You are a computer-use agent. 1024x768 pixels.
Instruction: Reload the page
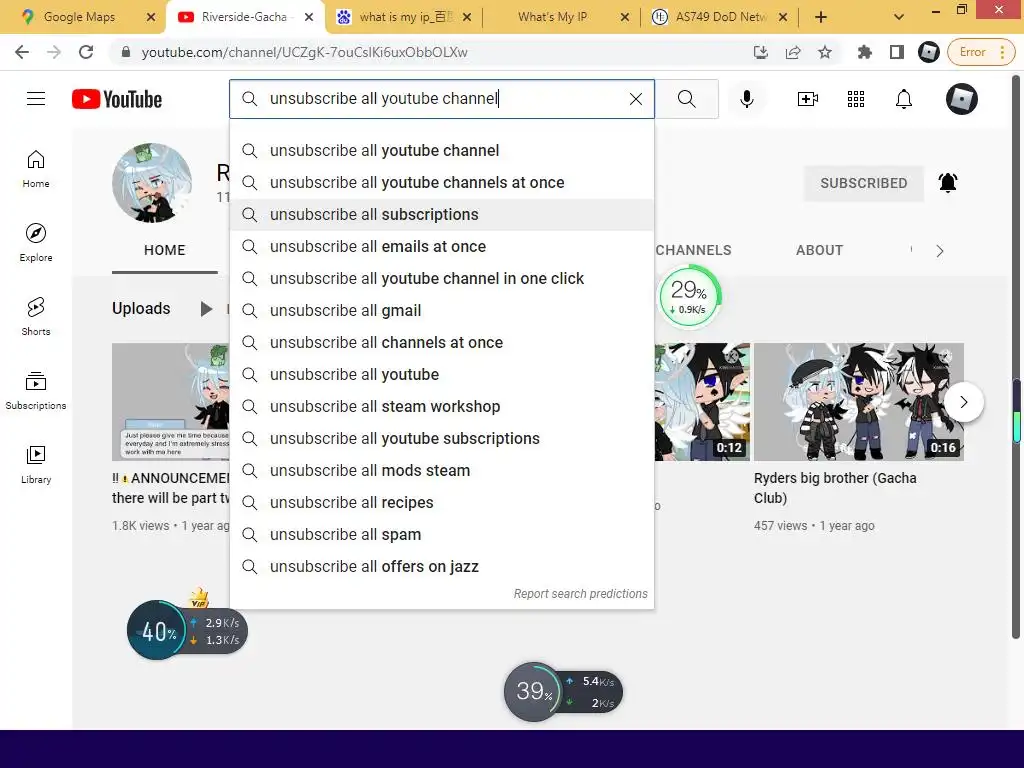86,52
